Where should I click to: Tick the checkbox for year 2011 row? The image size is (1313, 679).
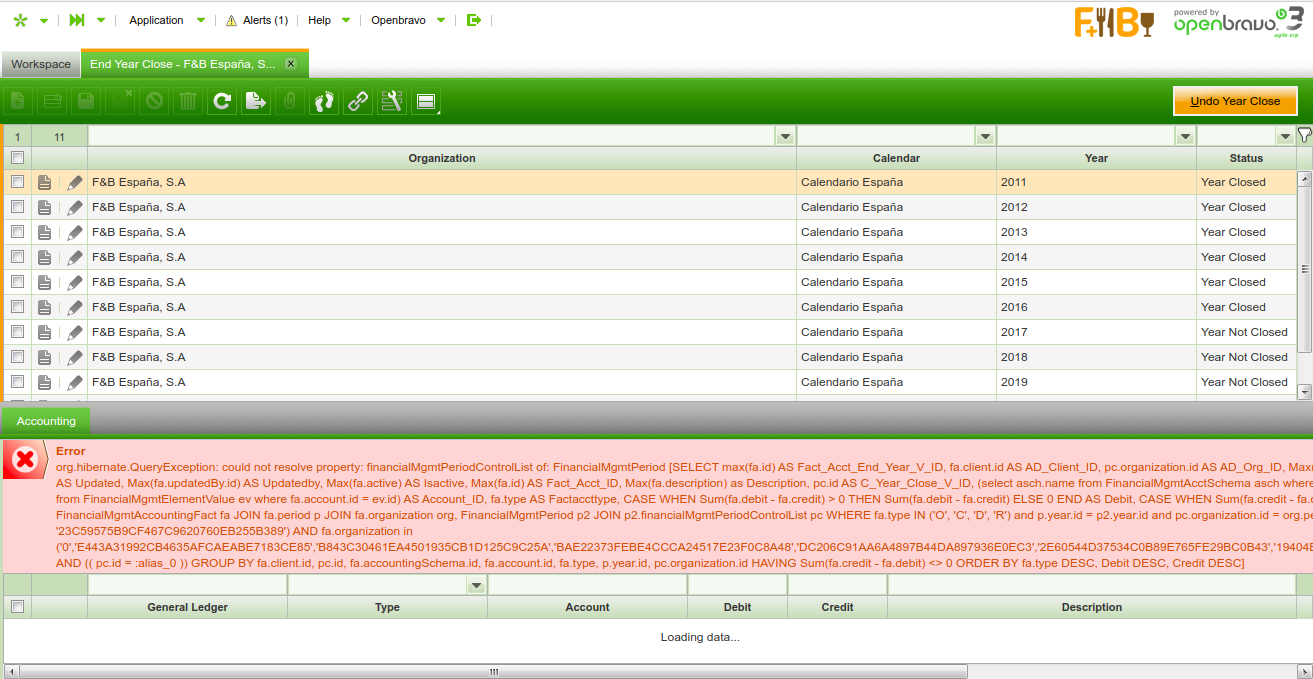point(17,182)
